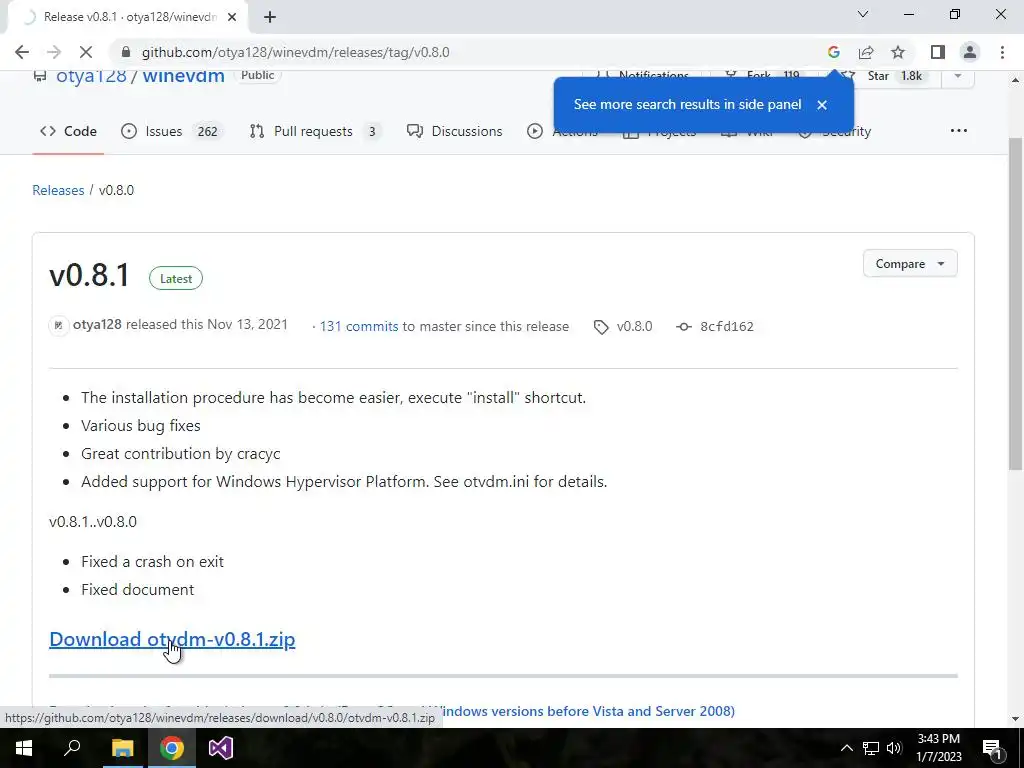Image resolution: width=1024 pixels, height=768 pixels.
Task: Open Windows taskbar search
Action: point(72,748)
